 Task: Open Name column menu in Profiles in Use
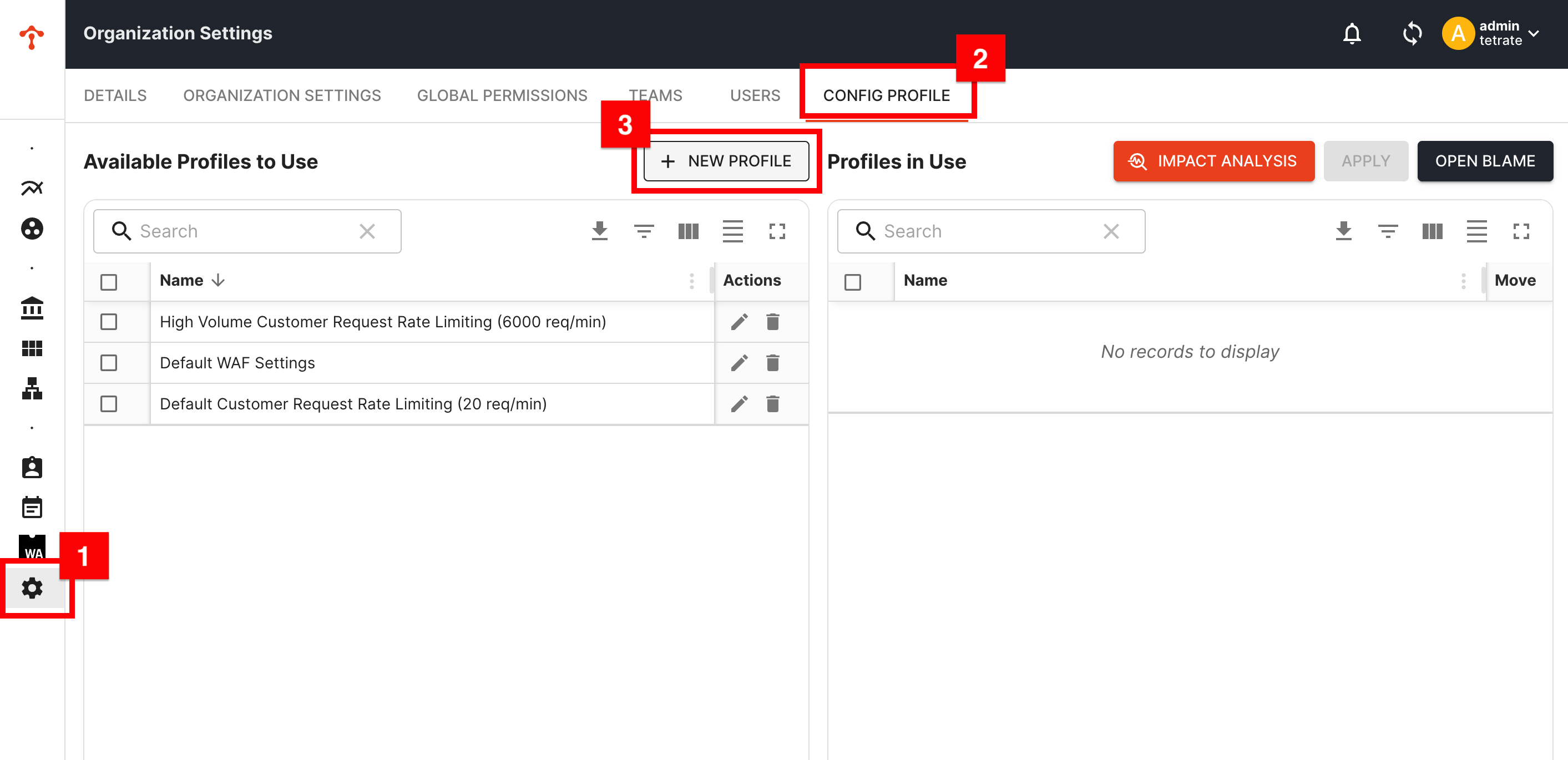coord(1463,281)
